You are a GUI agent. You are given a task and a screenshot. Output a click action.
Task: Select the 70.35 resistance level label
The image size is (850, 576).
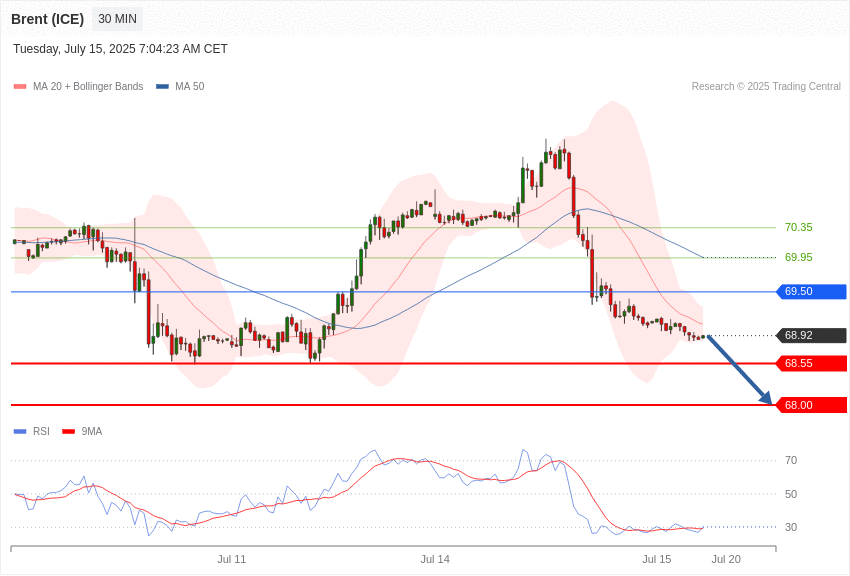[x=799, y=228]
